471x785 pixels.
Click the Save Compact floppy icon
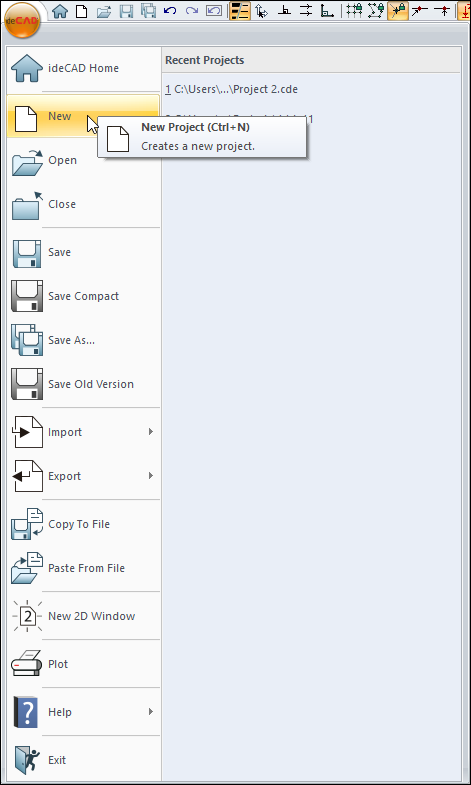pos(27,296)
